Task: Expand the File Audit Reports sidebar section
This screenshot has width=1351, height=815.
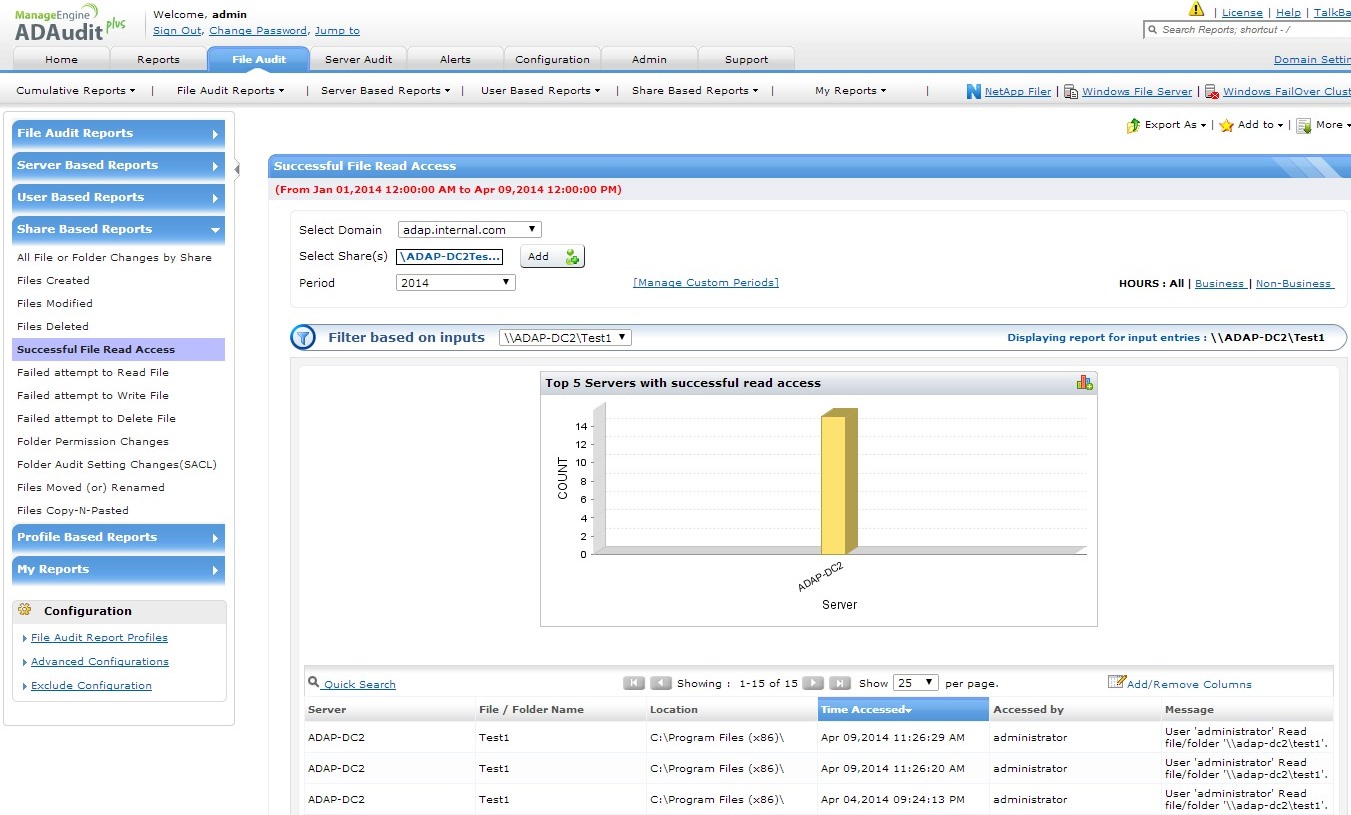Action: point(118,134)
